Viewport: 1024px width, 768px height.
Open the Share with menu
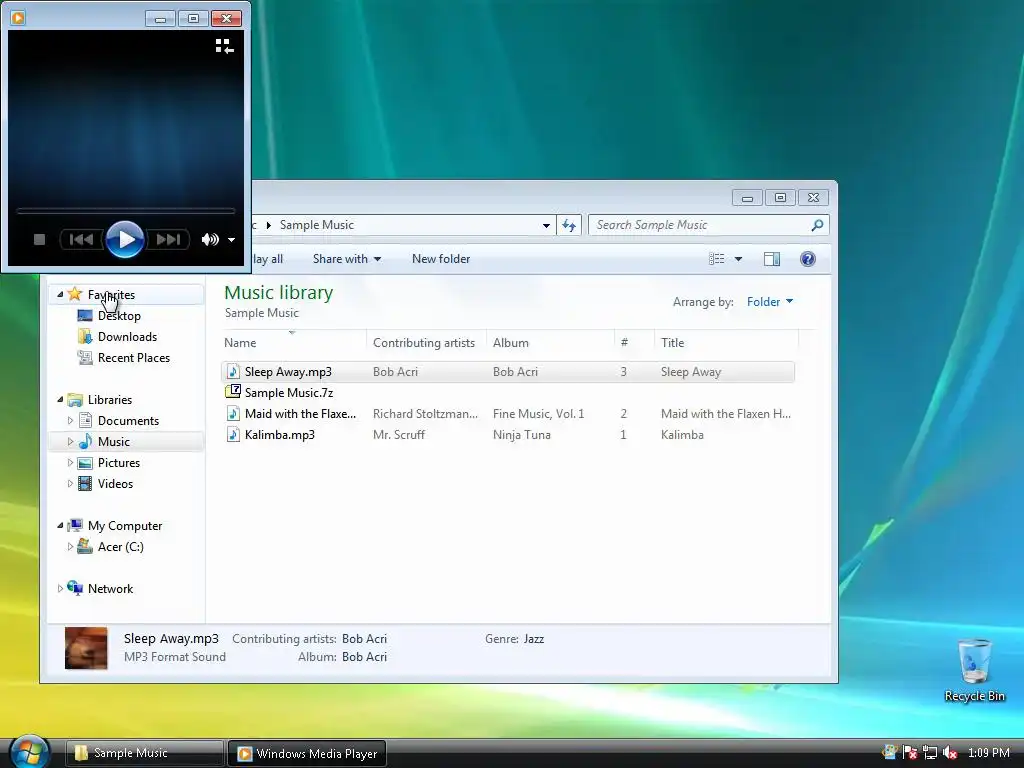click(347, 259)
